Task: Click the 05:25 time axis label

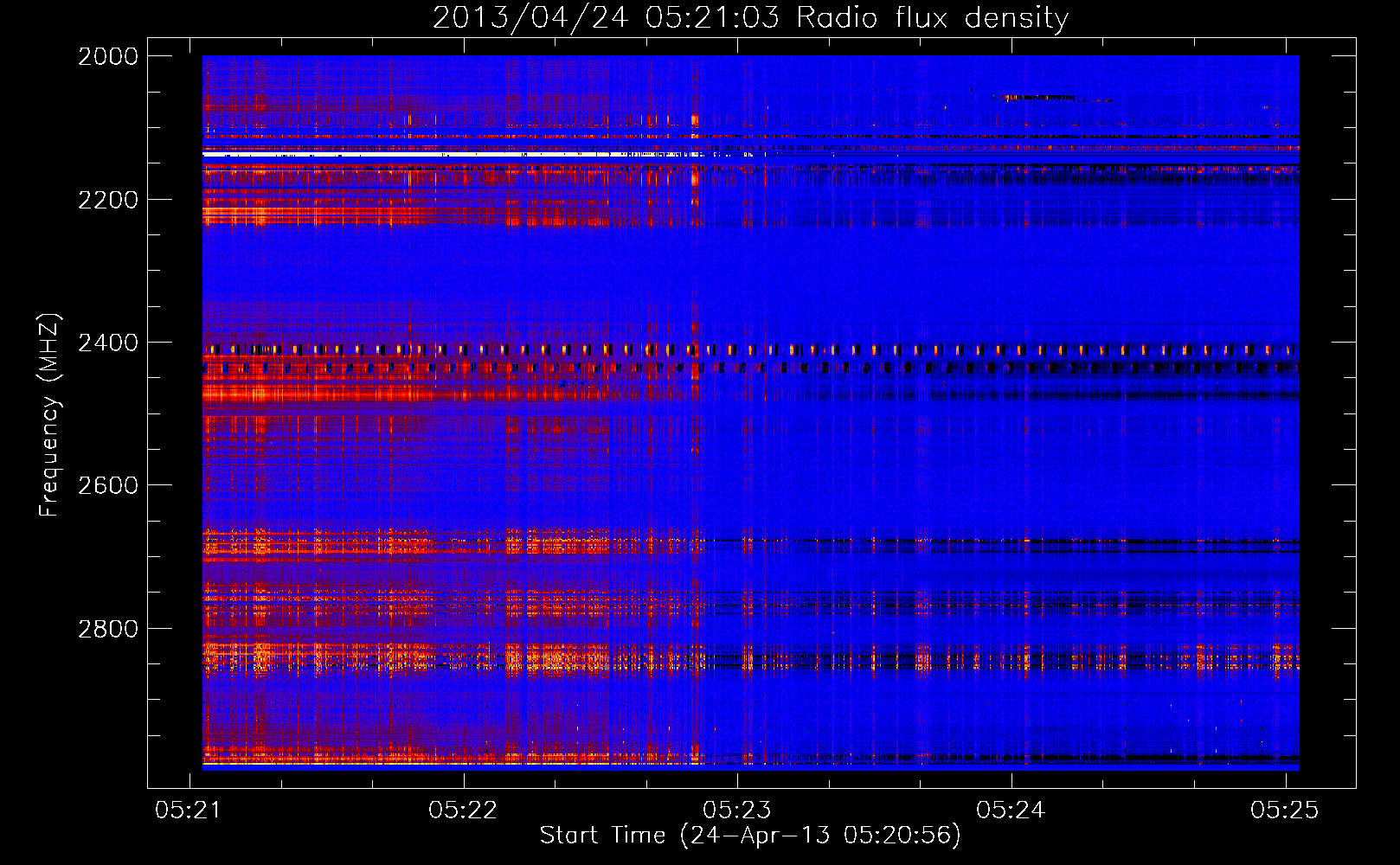Action: click(x=1285, y=810)
